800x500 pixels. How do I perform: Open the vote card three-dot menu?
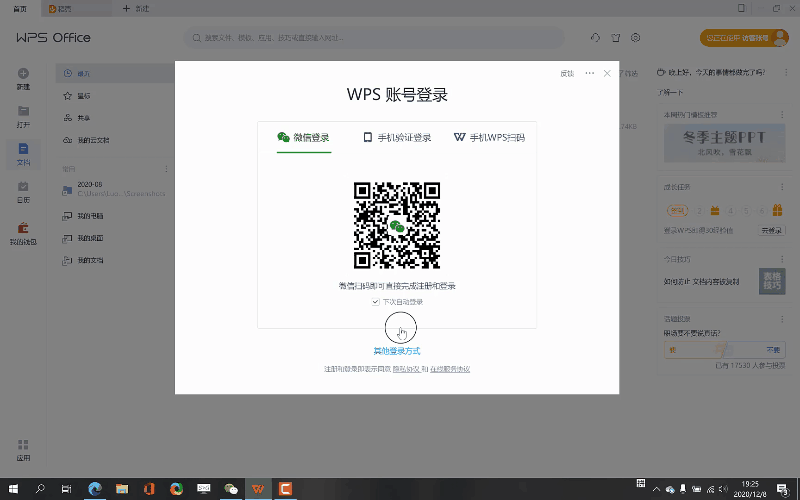point(782,319)
